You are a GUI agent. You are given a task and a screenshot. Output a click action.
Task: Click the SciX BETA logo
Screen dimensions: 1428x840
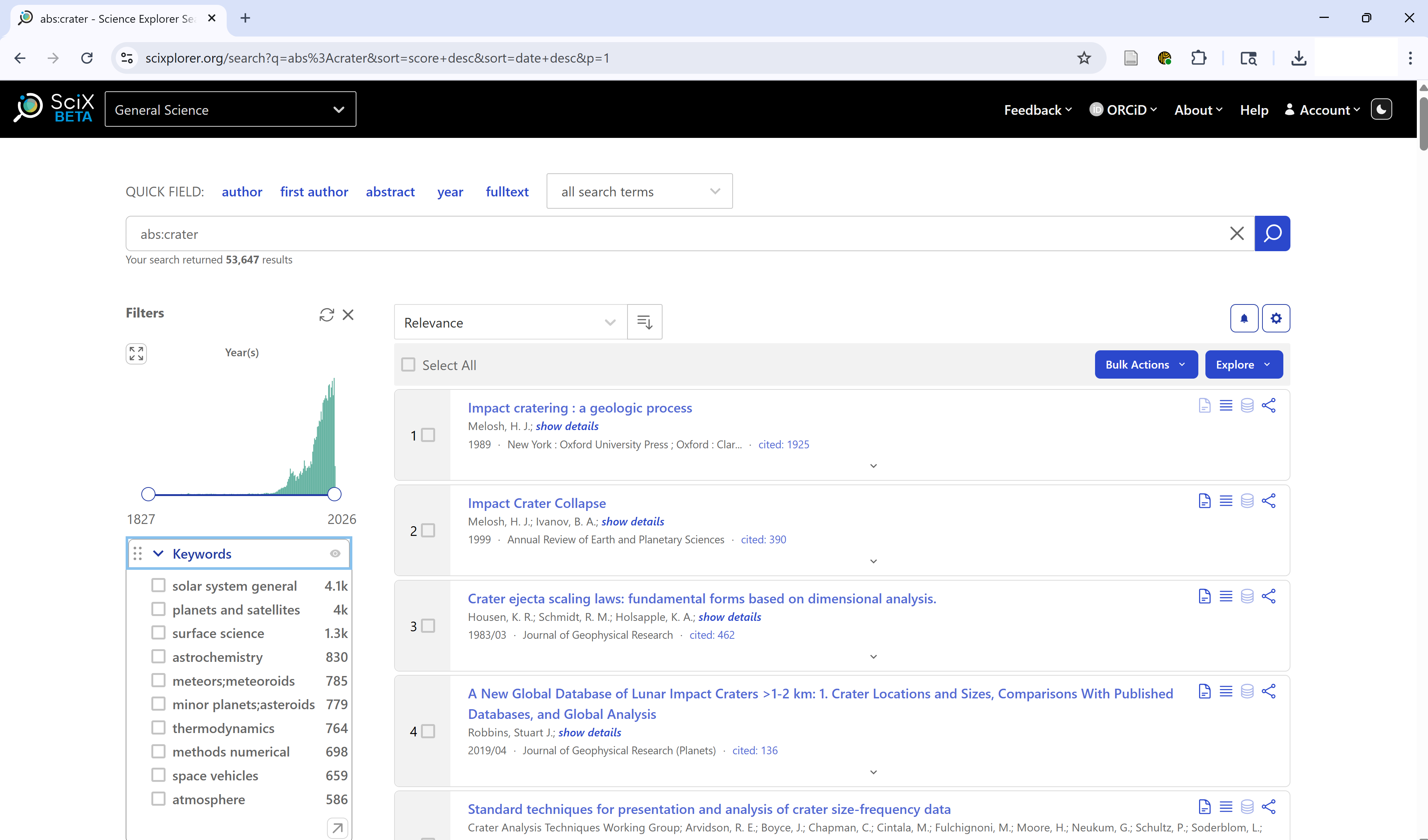54,108
